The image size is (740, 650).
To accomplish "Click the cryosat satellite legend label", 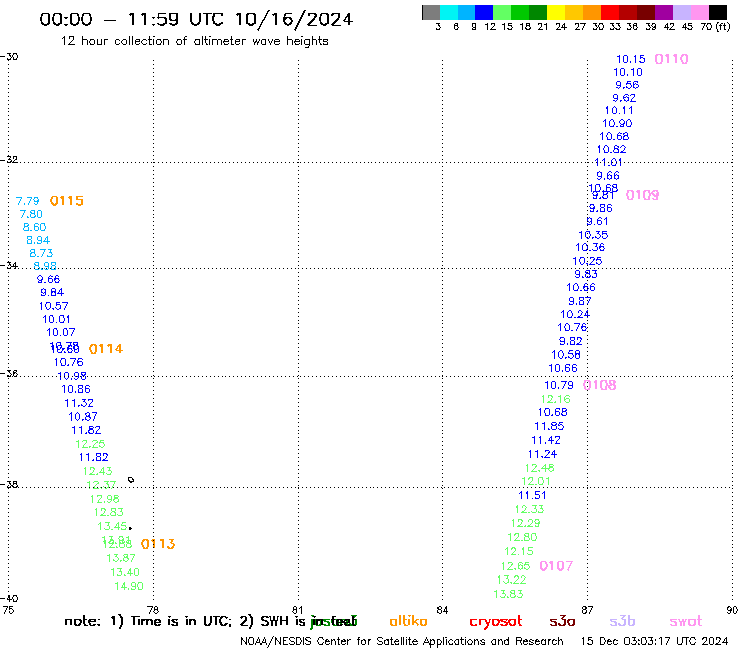I will (496, 621).
